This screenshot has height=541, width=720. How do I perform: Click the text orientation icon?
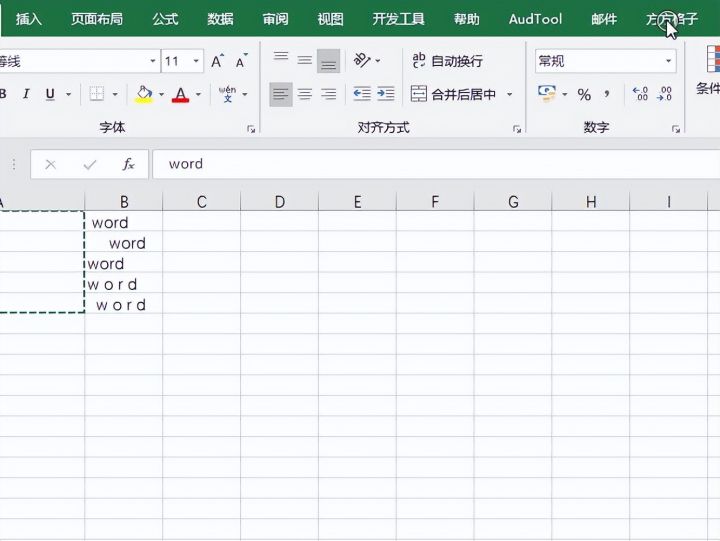point(362,60)
